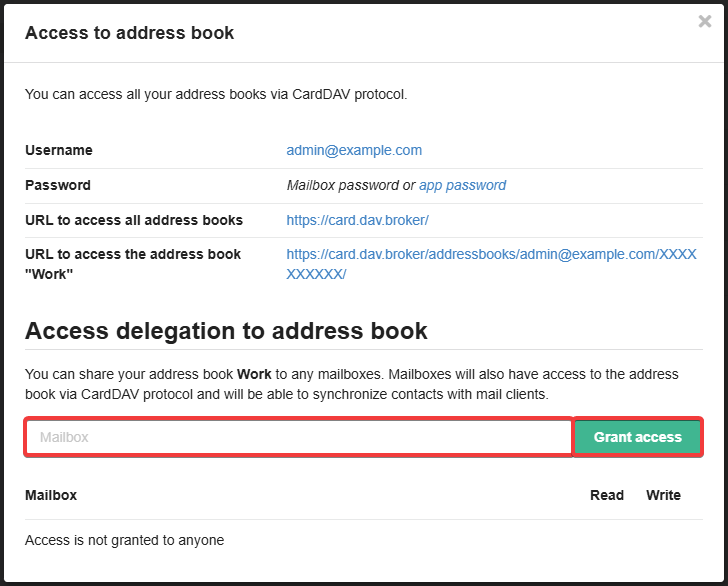Select the Username row label
This screenshot has width=728, height=586.
[x=59, y=150]
